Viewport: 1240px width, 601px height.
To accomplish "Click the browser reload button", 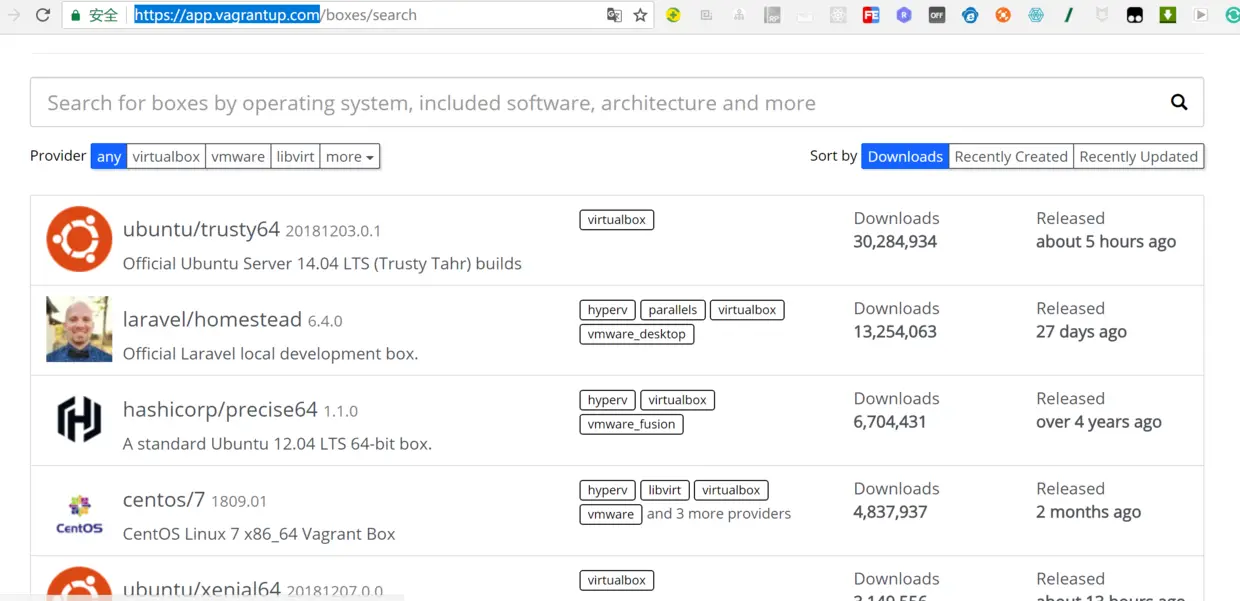I will point(43,15).
